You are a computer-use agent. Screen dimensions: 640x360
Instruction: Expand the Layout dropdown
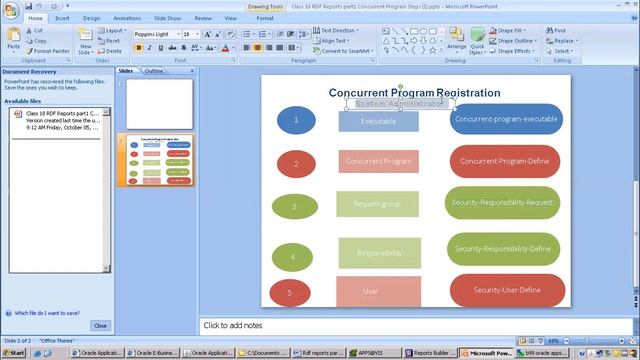click(x=113, y=31)
